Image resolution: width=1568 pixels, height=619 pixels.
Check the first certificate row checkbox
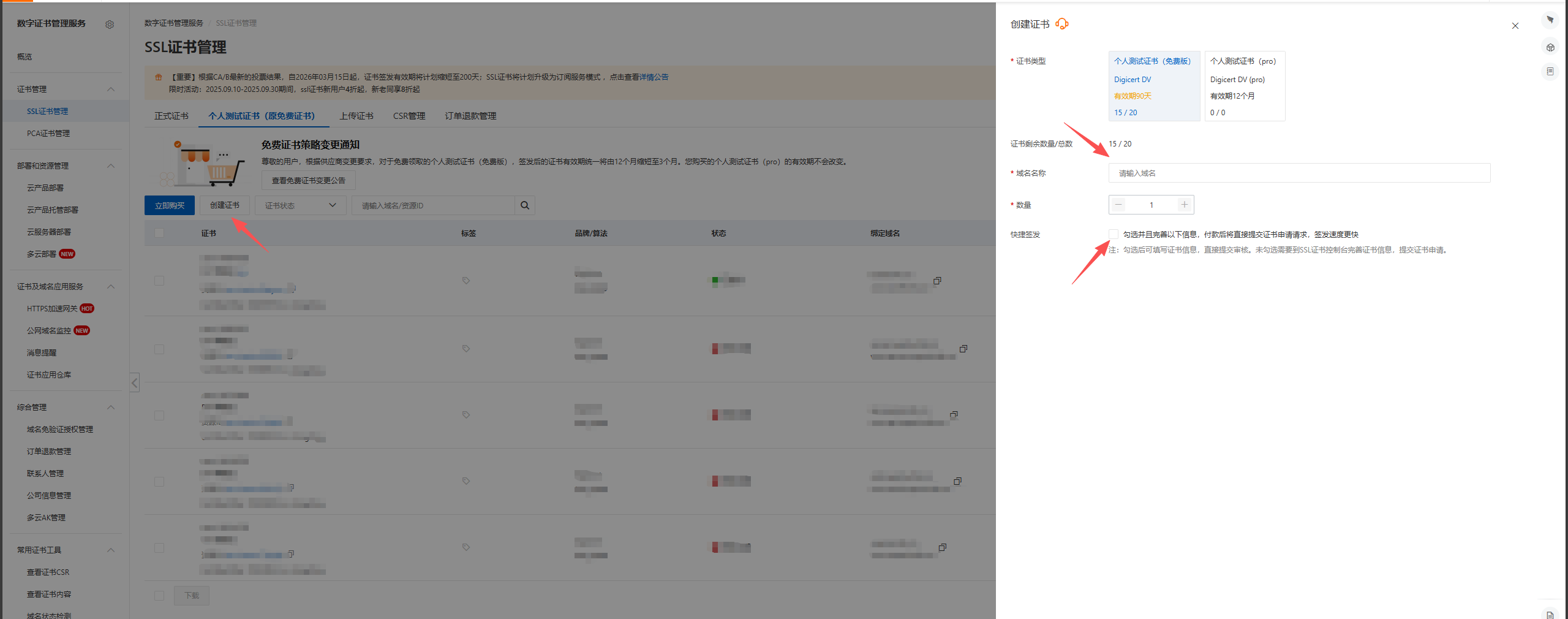click(159, 281)
